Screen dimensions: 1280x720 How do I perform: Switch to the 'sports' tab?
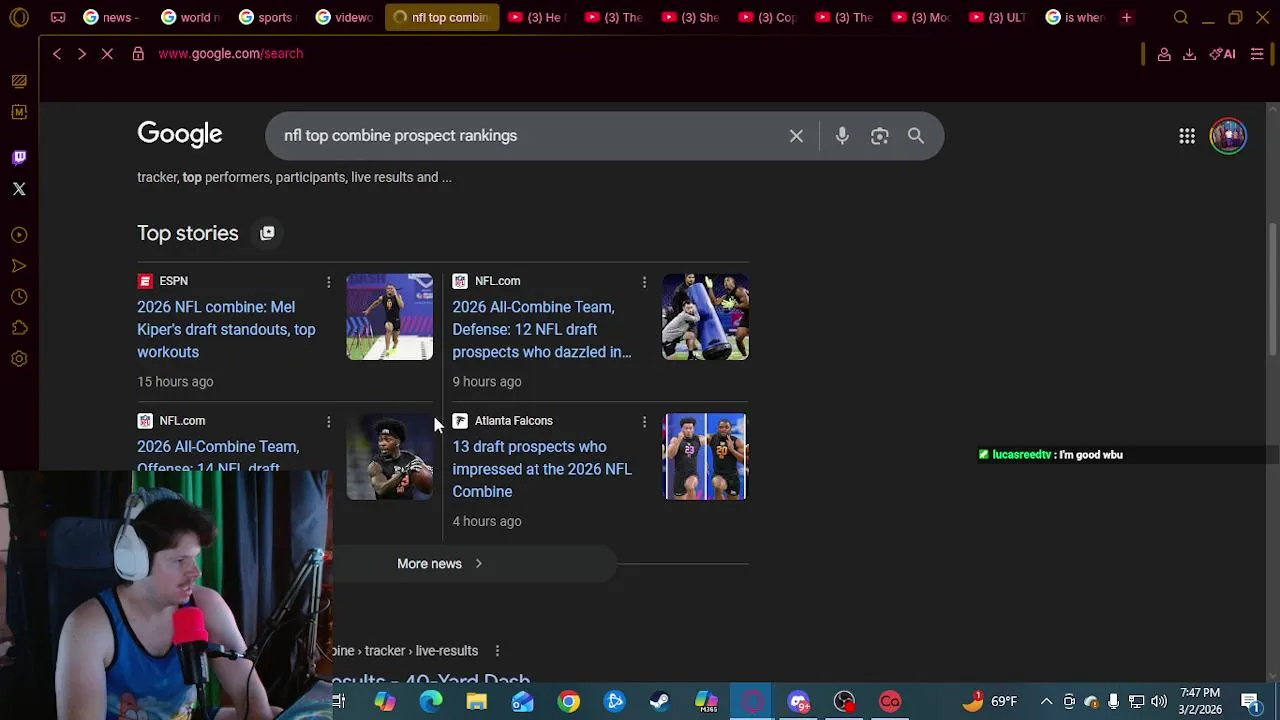coord(269,17)
